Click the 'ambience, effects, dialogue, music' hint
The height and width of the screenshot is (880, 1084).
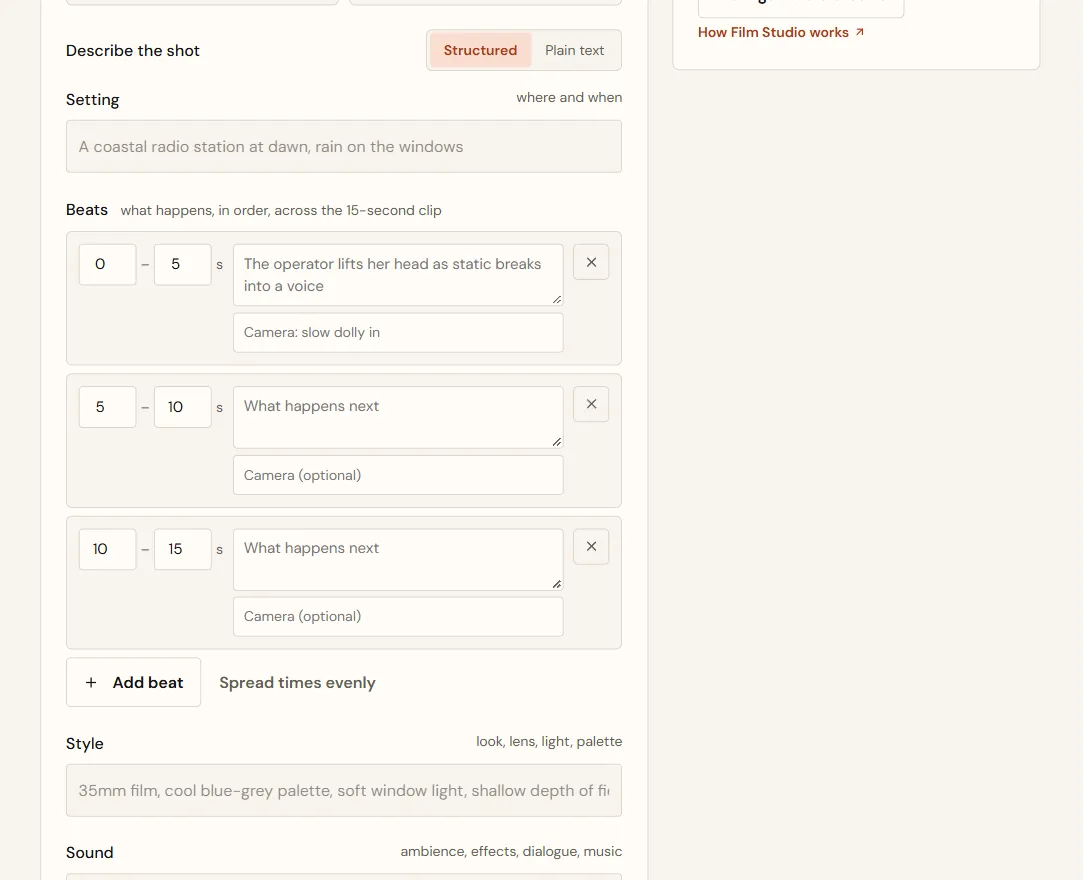511,852
